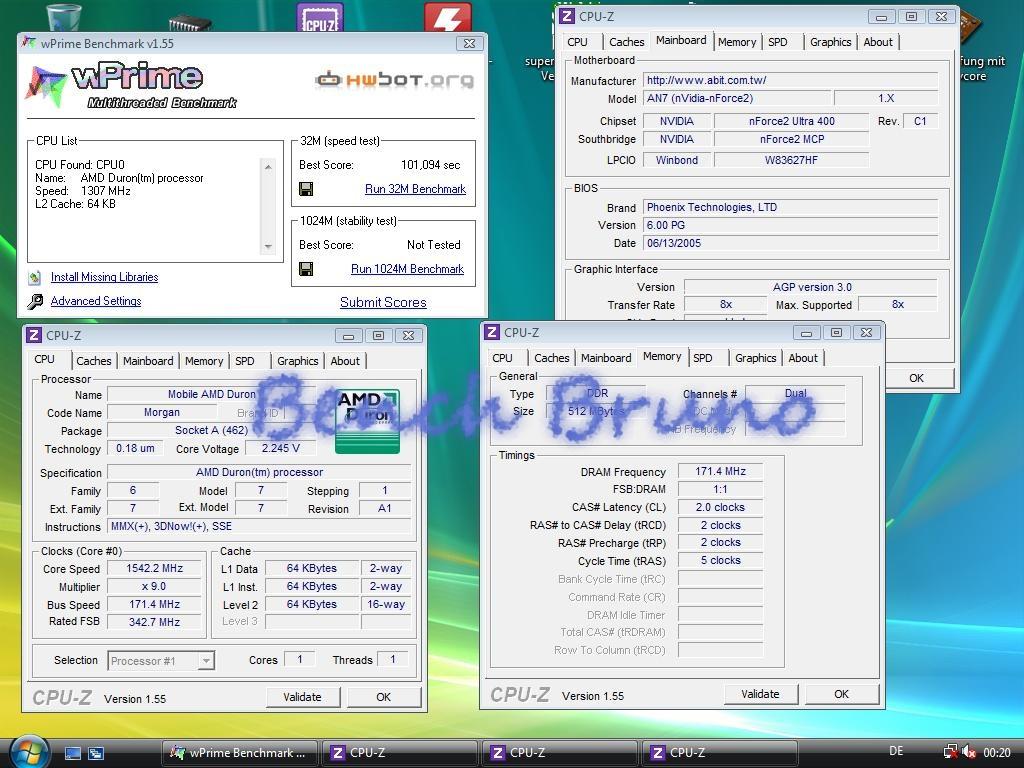Click the BIOS date 06/13/2005 field
The image size is (1024, 768).
(791, 243)
